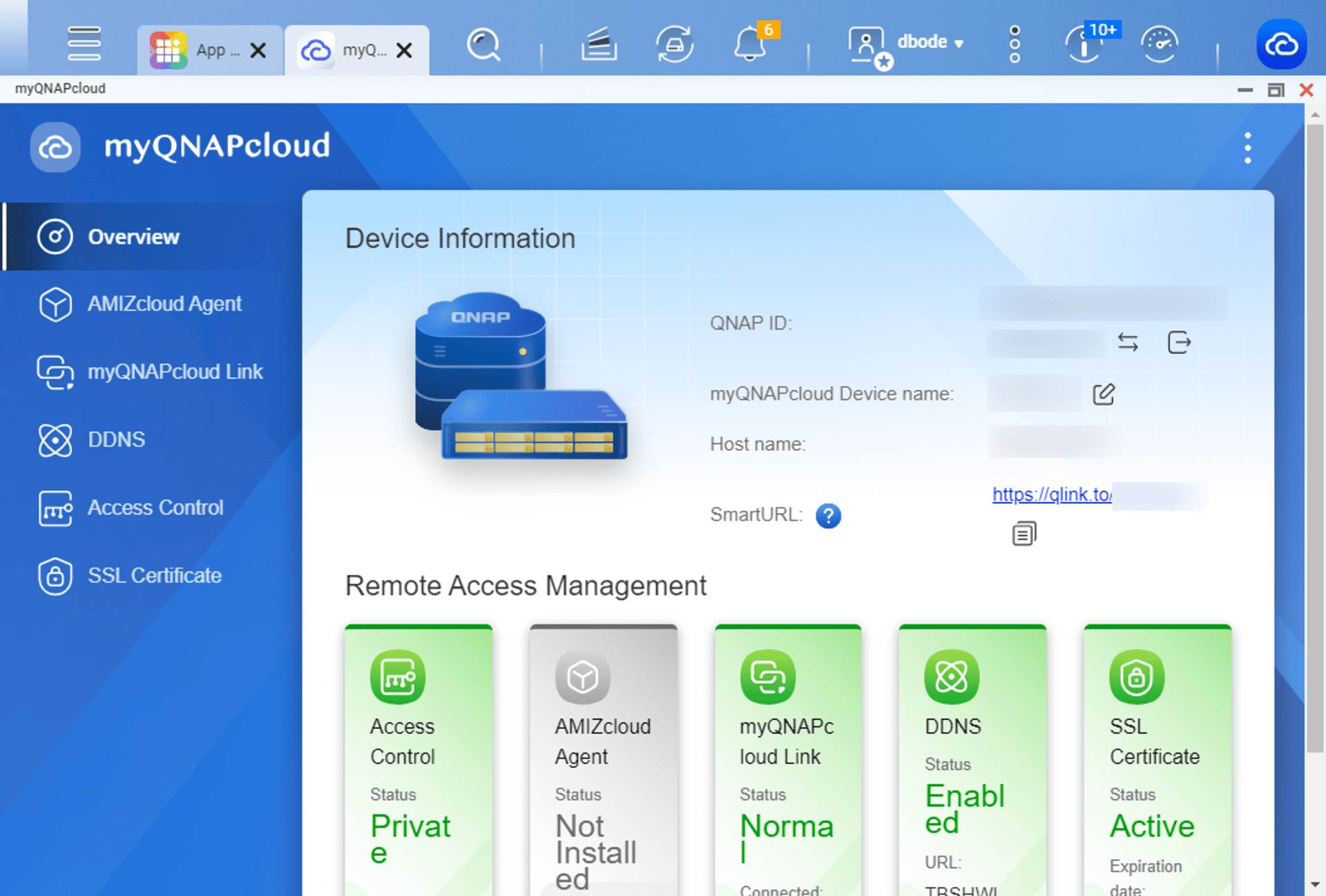Click the scrollbar up arrow
This screenshot has height=896, width=1326.
click(x=1315, y=115)
